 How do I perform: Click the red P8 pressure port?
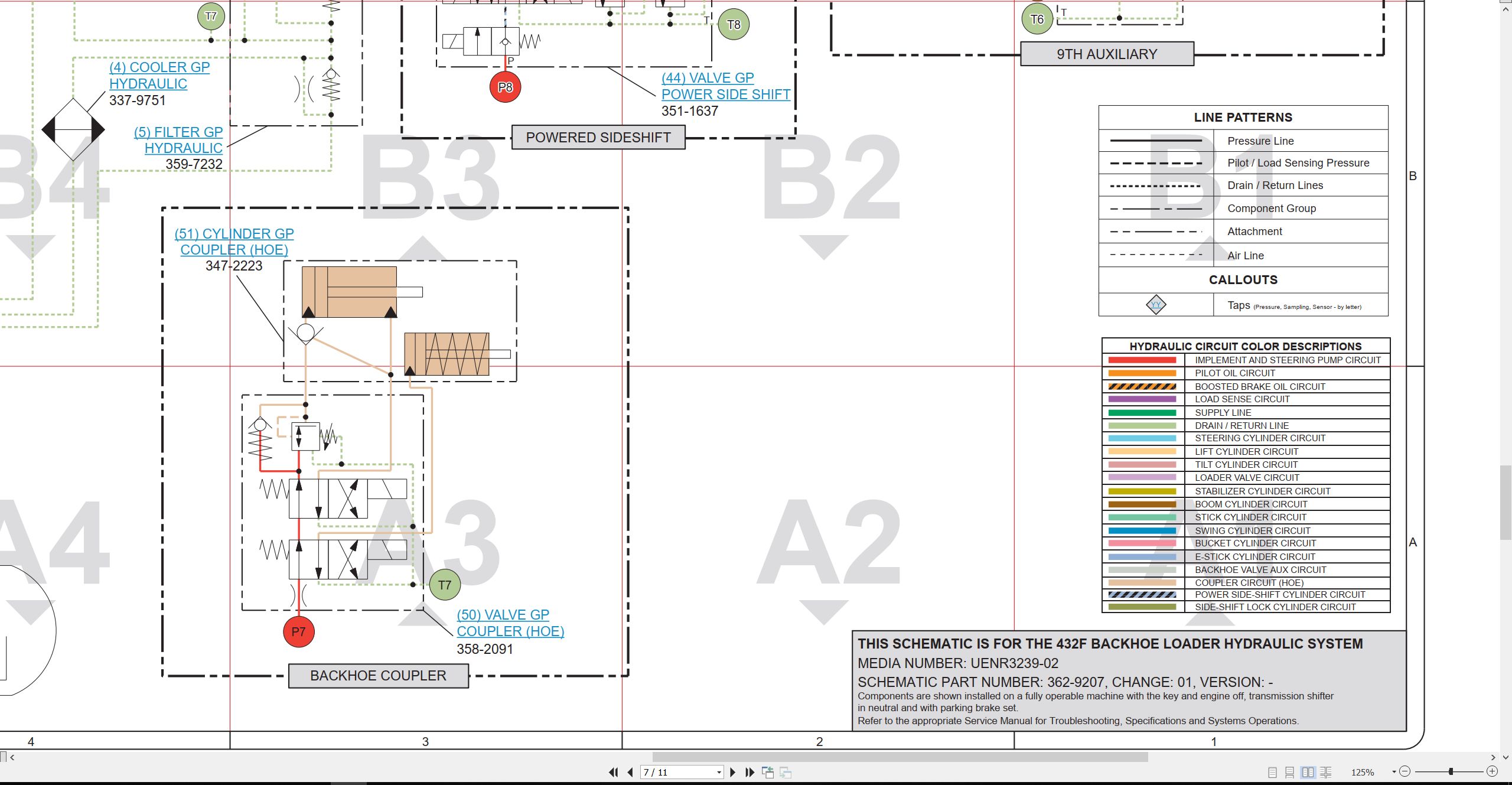click(505, 87)
